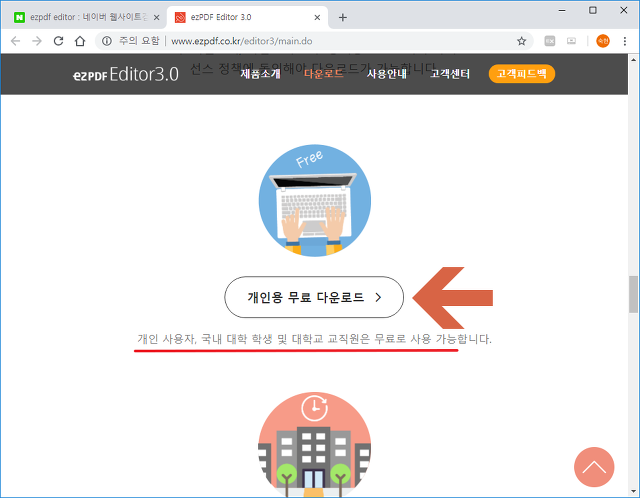
Task: Open the 고객센터 menu
Action: [x=450, y=74]
